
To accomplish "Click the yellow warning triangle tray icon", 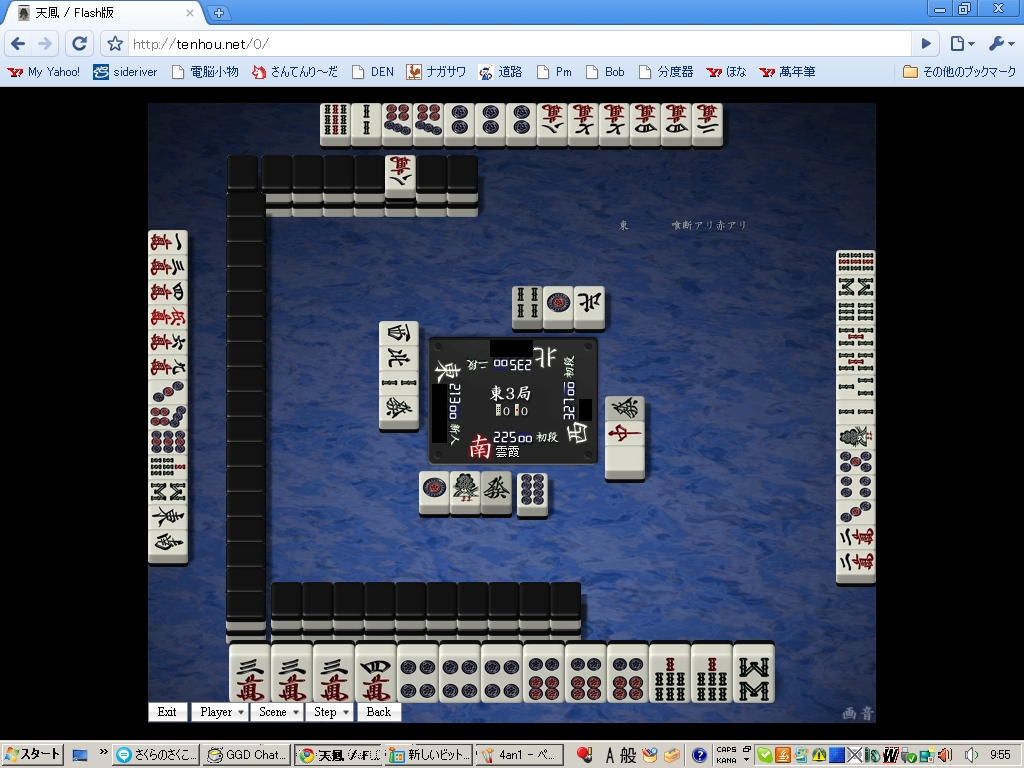I will [x=819, y=756].
